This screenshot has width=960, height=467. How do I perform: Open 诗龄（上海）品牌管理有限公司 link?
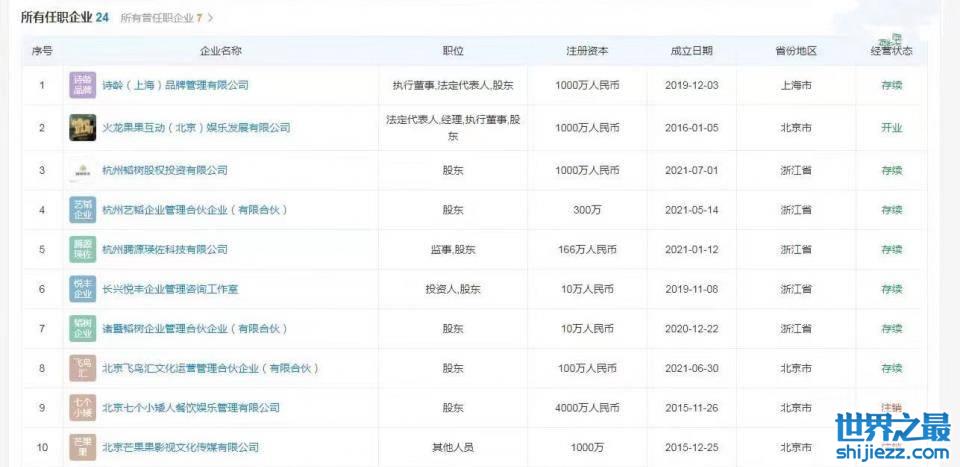[x=175, y=85]
